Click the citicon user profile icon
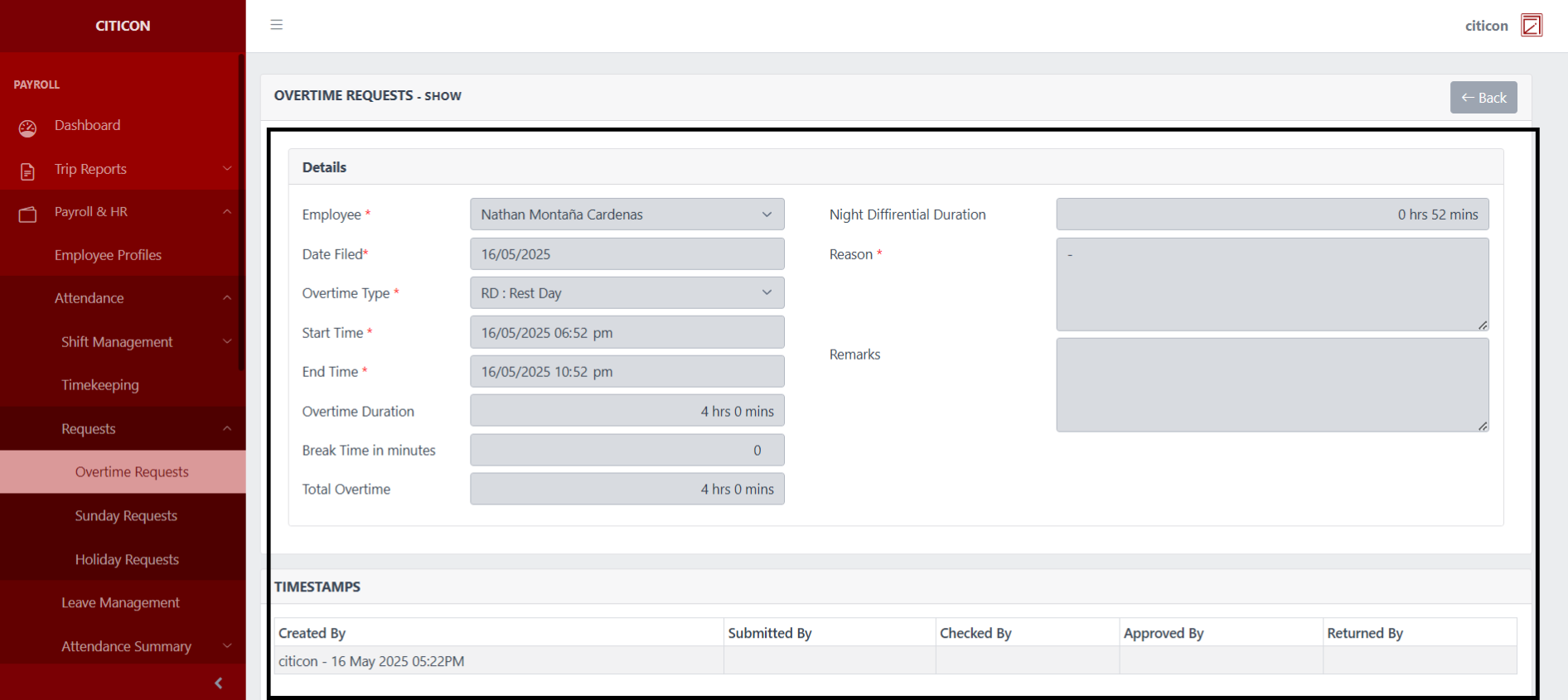This screenshot has width=1568, height=700. pyautogui.click(x=1532, y=26)
